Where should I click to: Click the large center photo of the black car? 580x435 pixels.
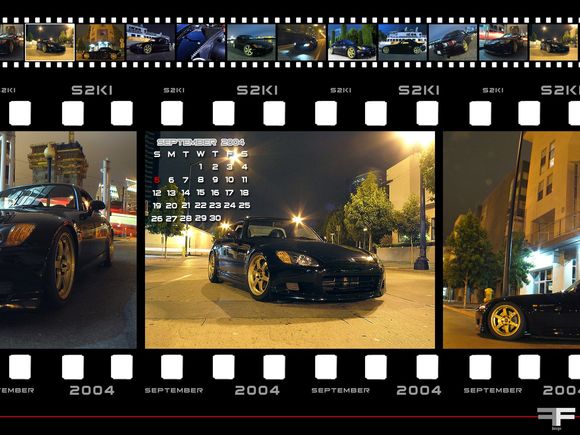pos(290,240)
